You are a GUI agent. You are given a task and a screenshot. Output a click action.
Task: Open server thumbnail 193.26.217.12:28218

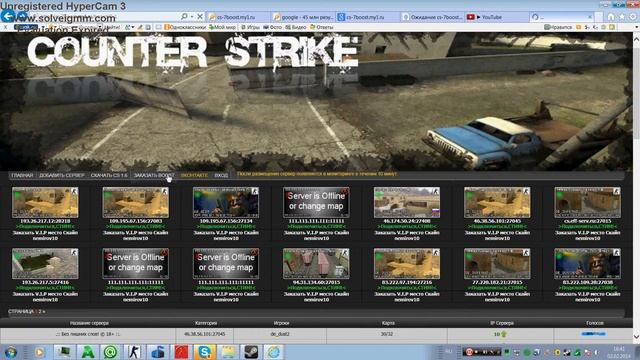tap(45, 202)
